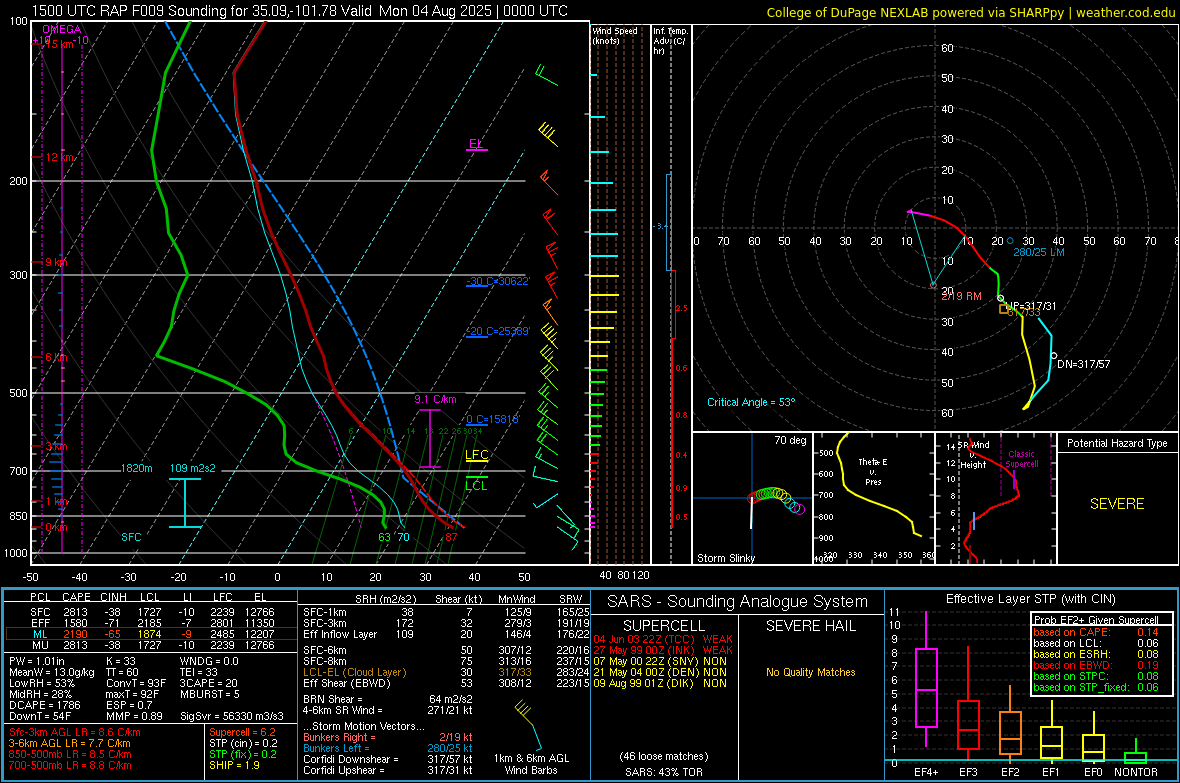Select the magenta EL level marker
This screenshot has width=1180, height=783.
tap(476, 145)
